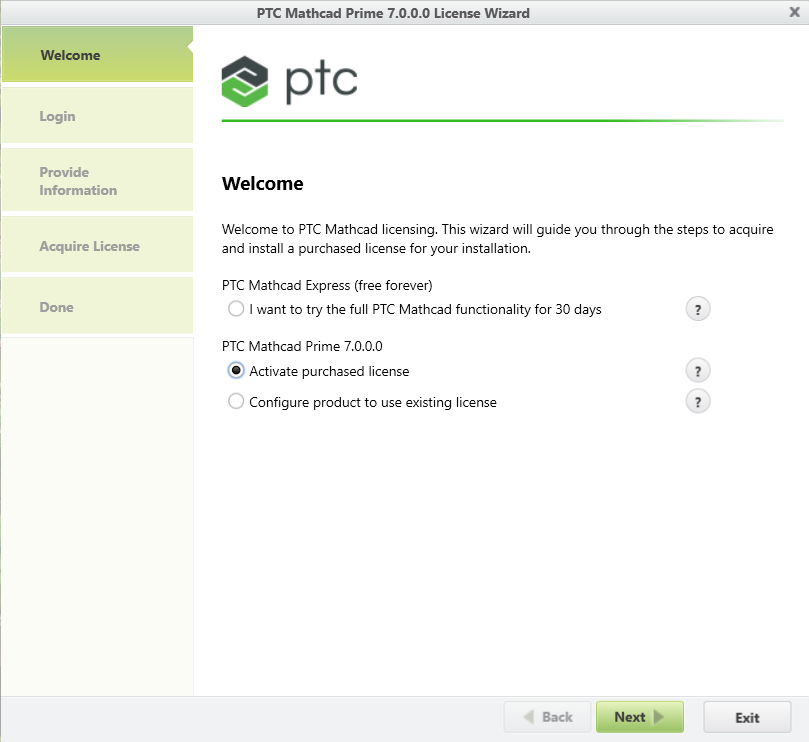The image size is (809, 742).
Task: Select the 30-day full functionality trial option
Action: 236,309
